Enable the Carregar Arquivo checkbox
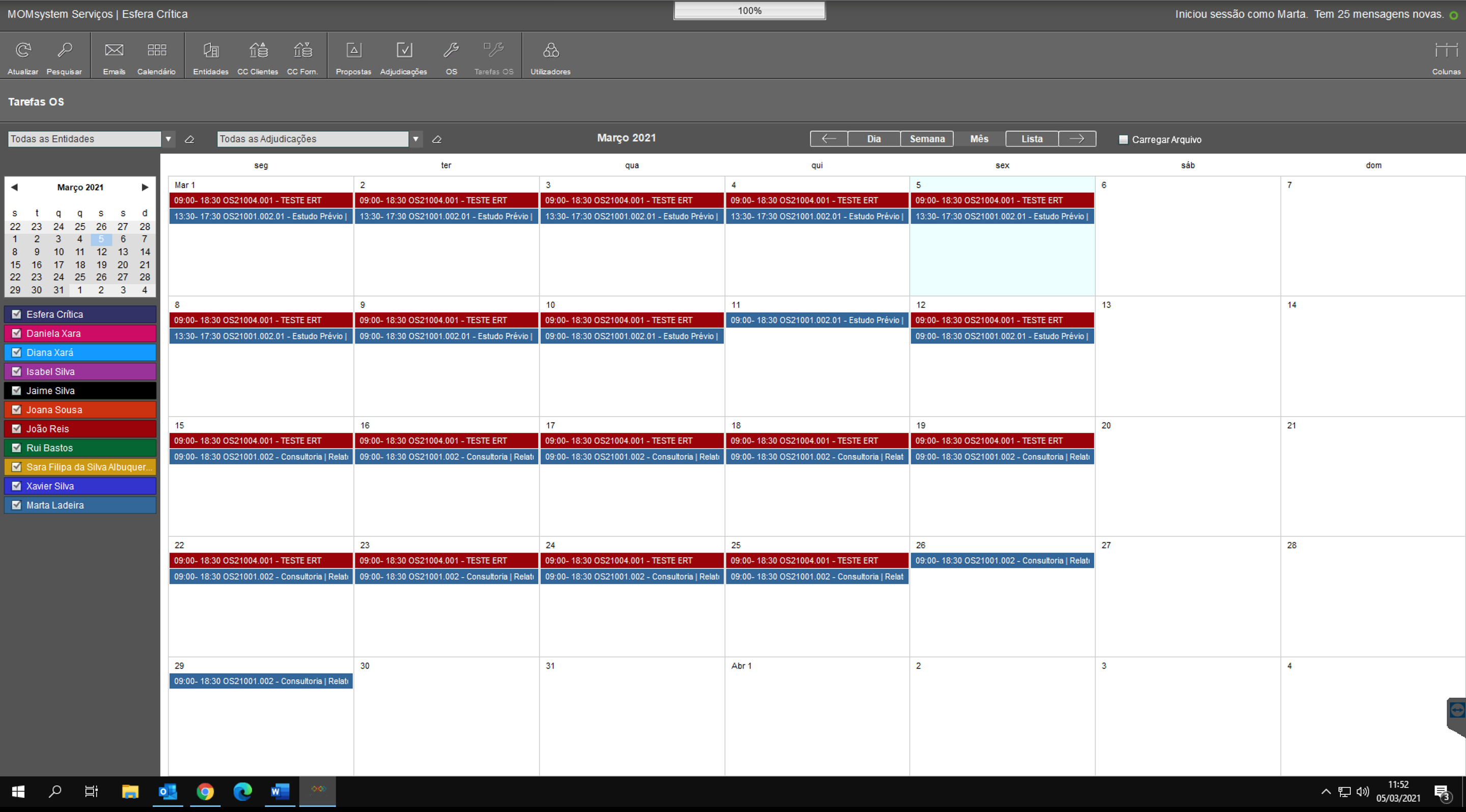Image resolution: width=1466 pixels, height=812 pixels. tap(1123, 139)
